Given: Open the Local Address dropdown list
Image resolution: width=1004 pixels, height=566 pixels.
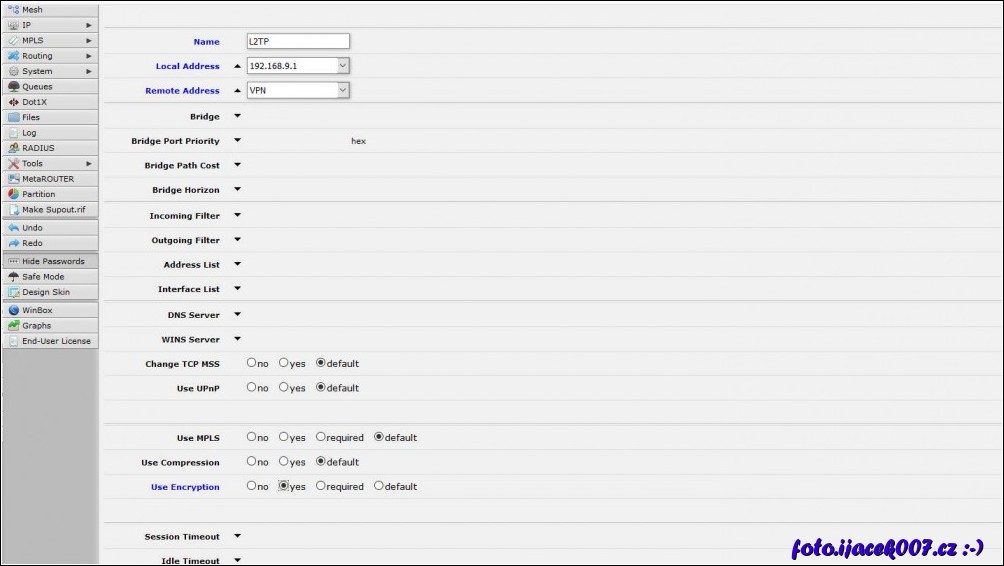Looking at the screenshot, I should [x=343, y=66].
